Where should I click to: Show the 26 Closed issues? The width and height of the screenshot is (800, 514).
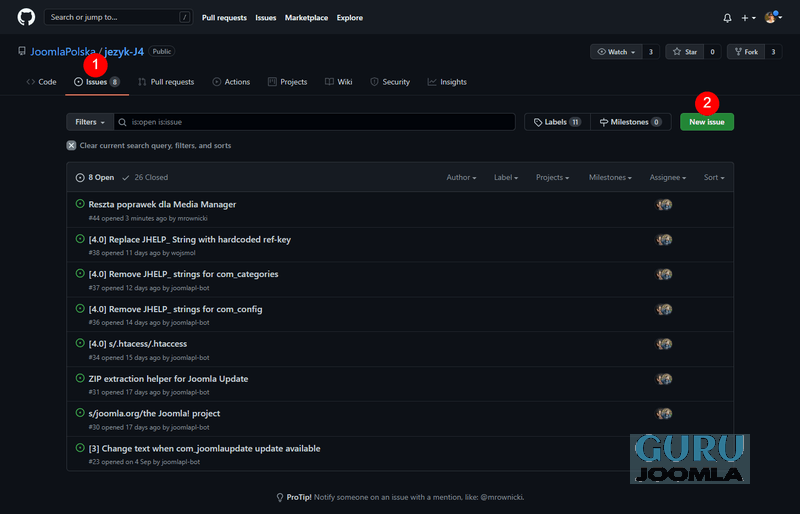(x=145, y=178)
